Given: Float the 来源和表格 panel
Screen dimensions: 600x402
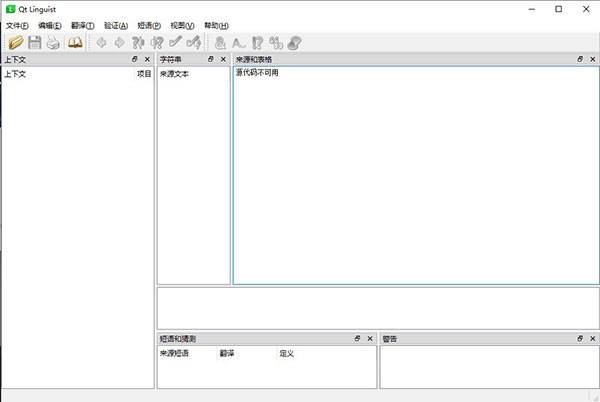Looking at the screenshot, I should pyautogui.click(x=580, y=59).
